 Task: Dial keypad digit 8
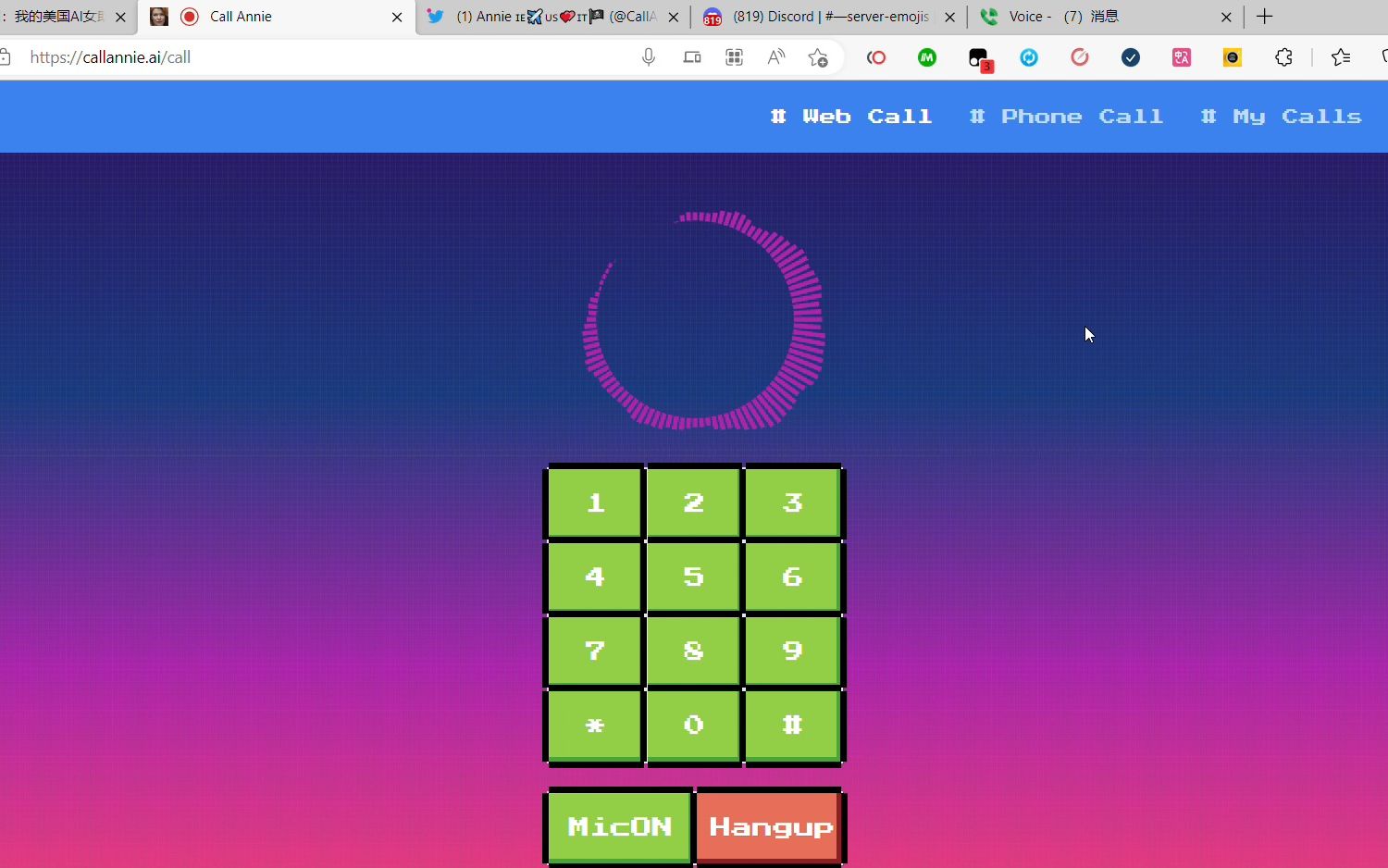tap(694, 651)
